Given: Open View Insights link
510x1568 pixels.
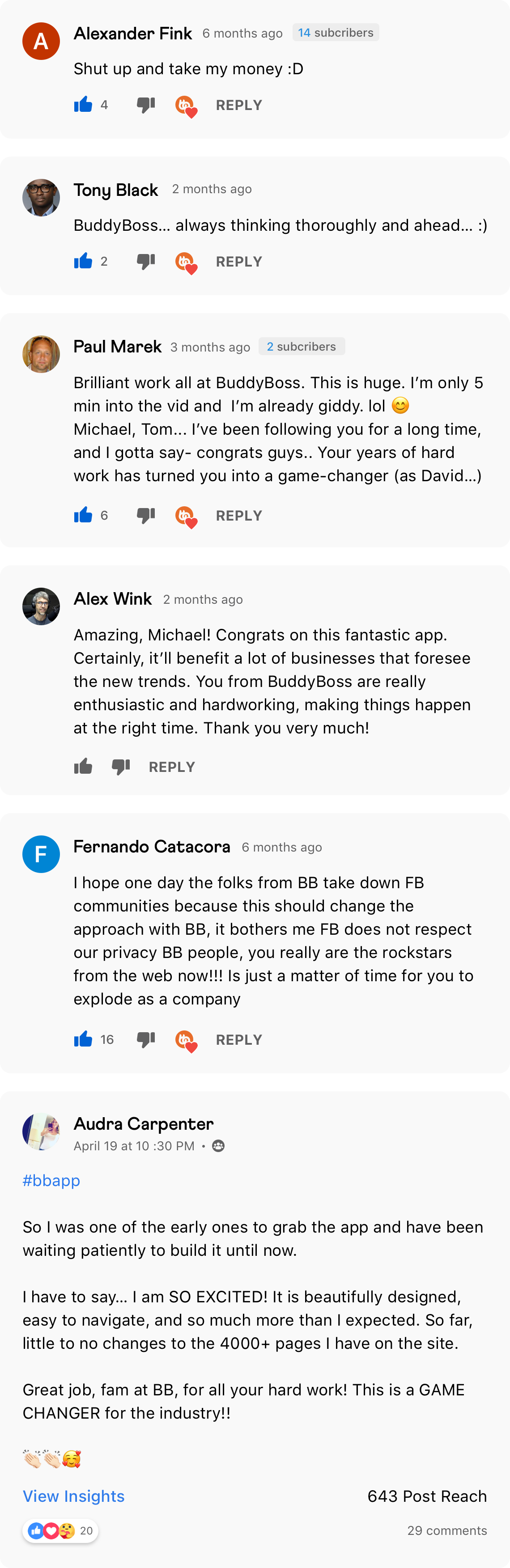Looking at the screenshot, I should point(74,1496).
